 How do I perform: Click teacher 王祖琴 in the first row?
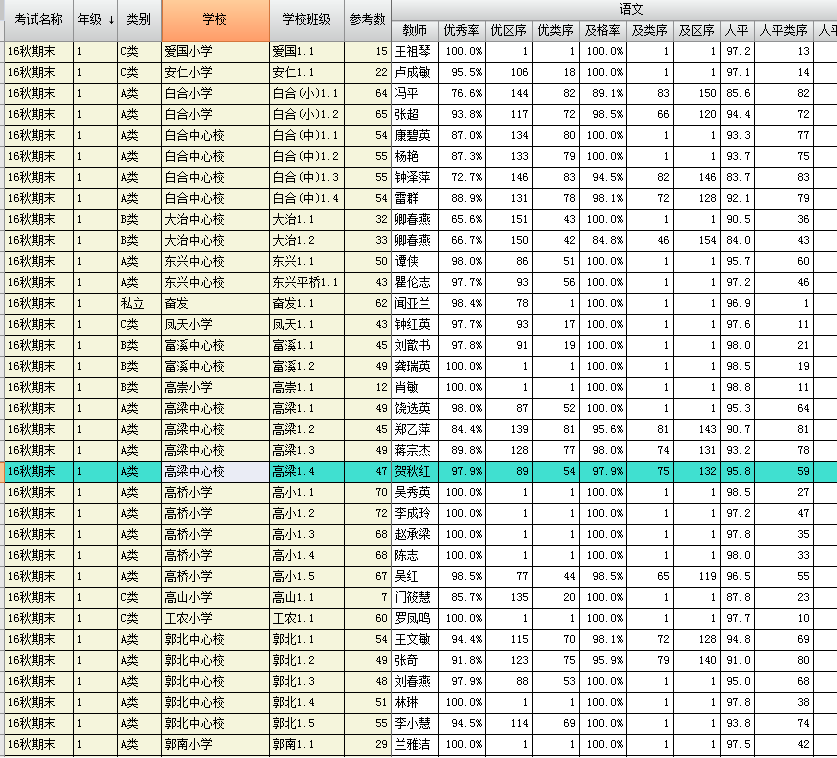pyautogui.click(x=414, y=51)
